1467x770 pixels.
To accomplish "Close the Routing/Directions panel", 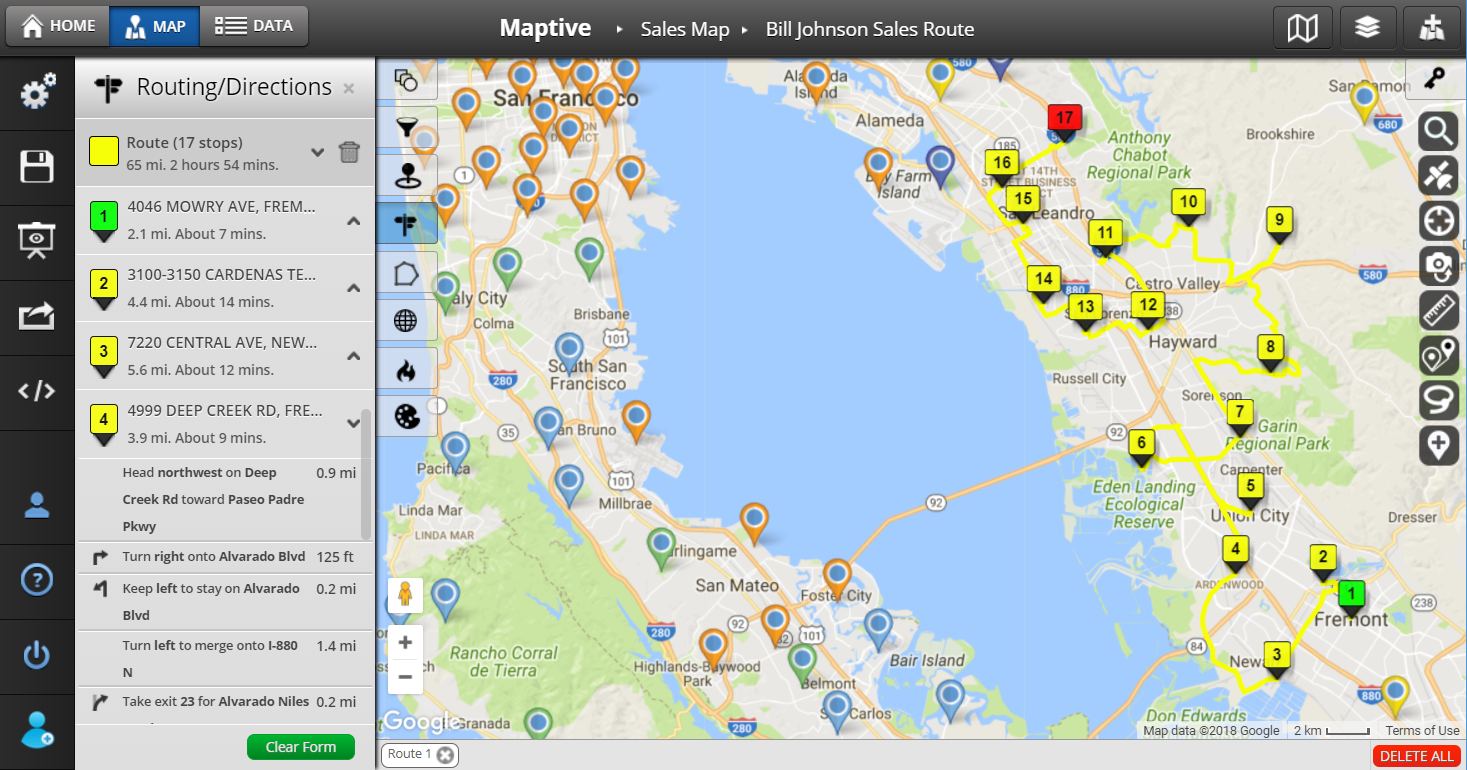I will click(349, 88).
